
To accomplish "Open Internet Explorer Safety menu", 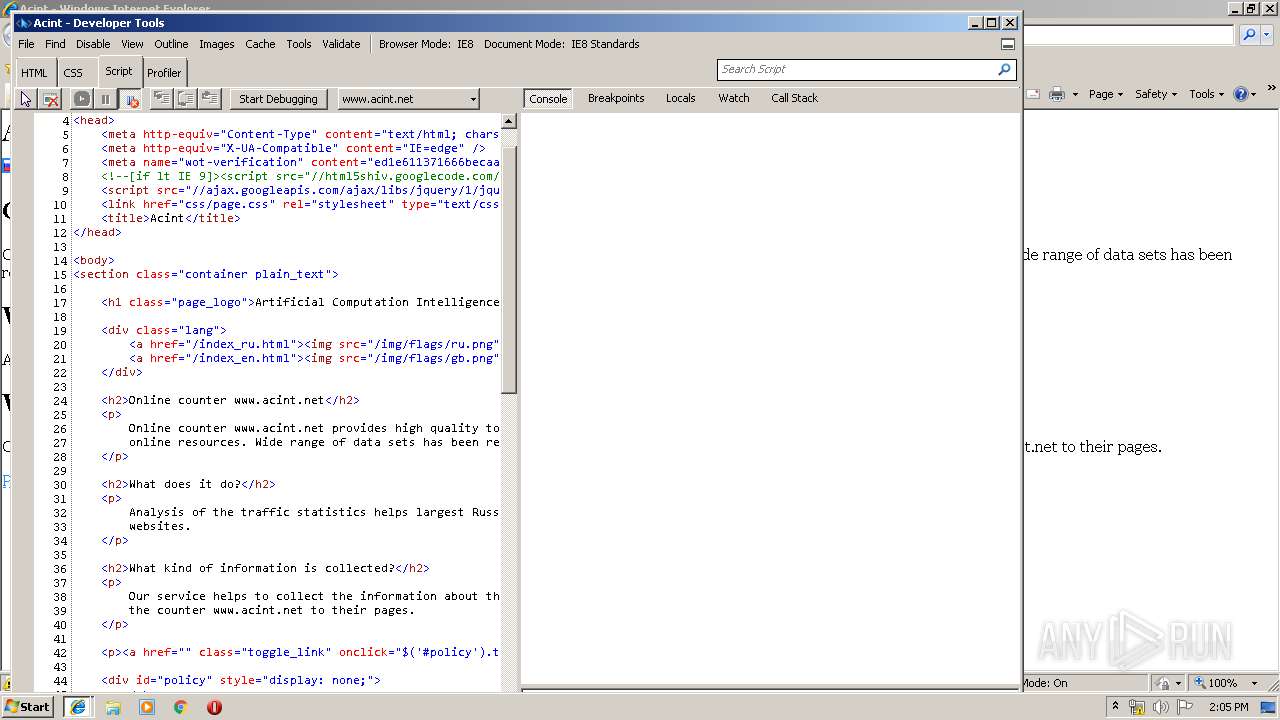I will point(1155,94).
